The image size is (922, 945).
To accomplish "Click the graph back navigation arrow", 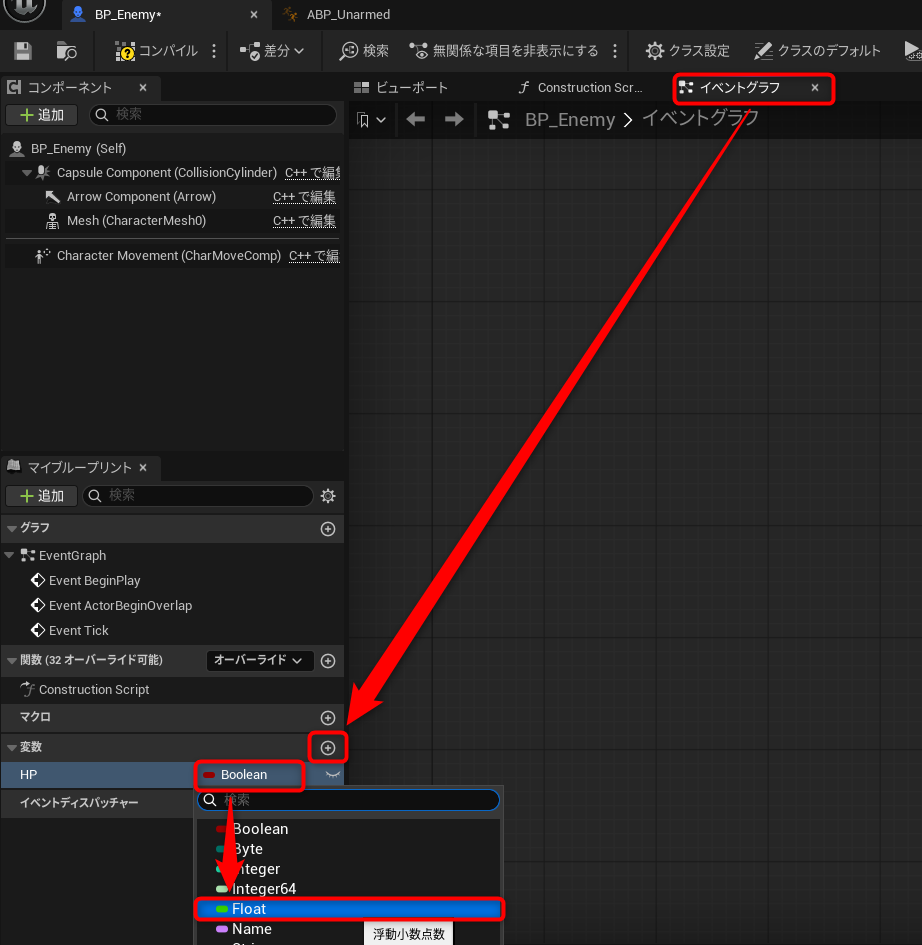I will [416, 120].
